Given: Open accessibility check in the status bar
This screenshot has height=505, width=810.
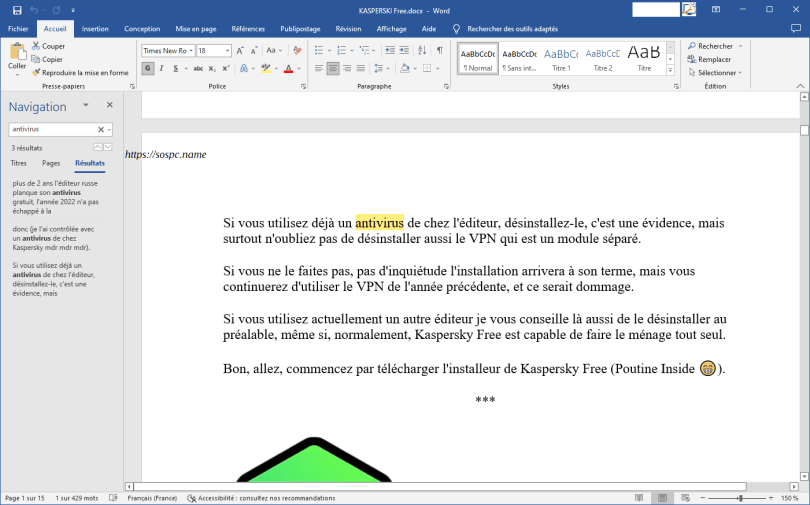Looking at the screenshot, I should (261, 498).
